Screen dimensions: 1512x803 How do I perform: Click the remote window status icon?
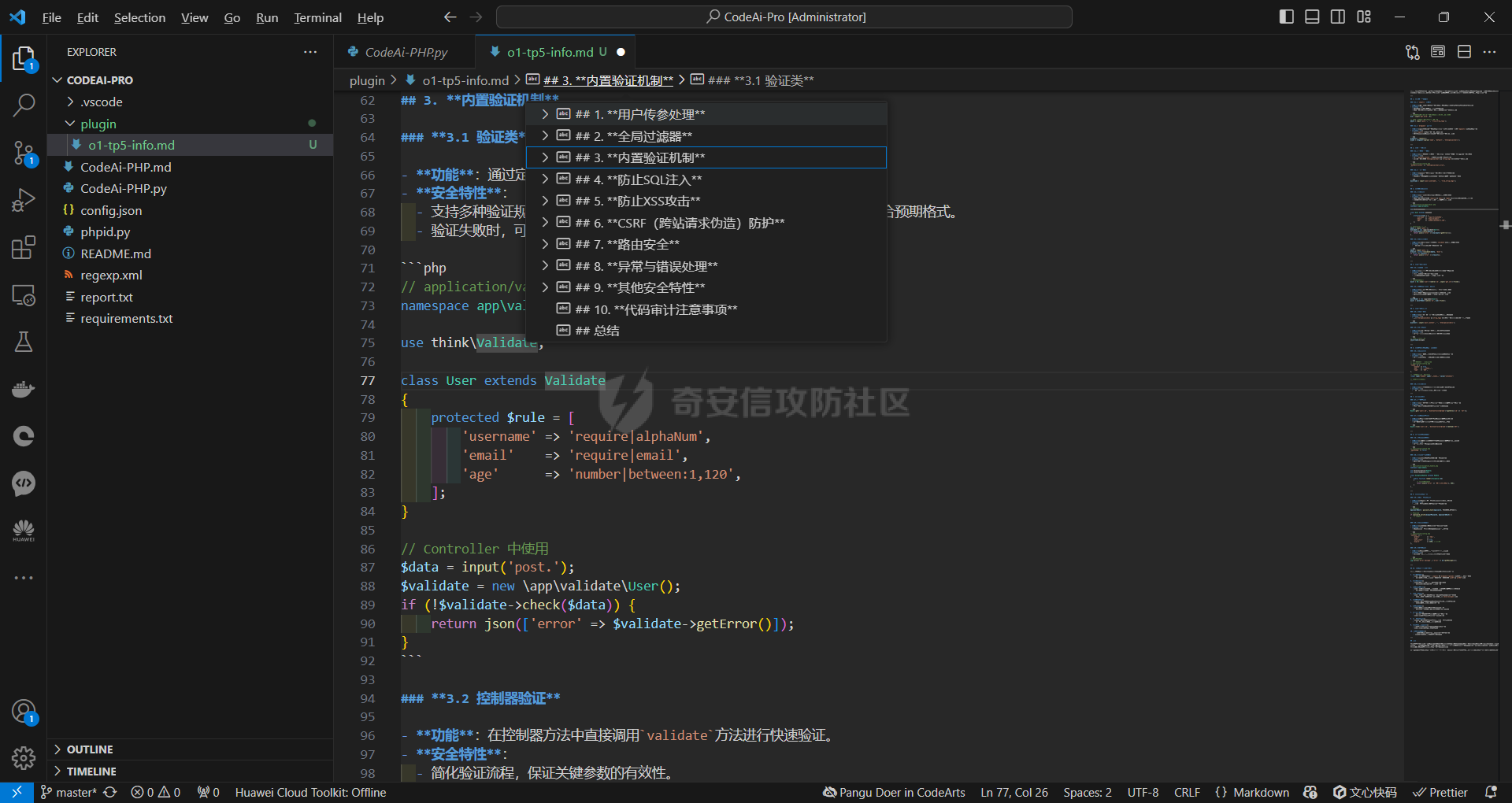(17, 792)
